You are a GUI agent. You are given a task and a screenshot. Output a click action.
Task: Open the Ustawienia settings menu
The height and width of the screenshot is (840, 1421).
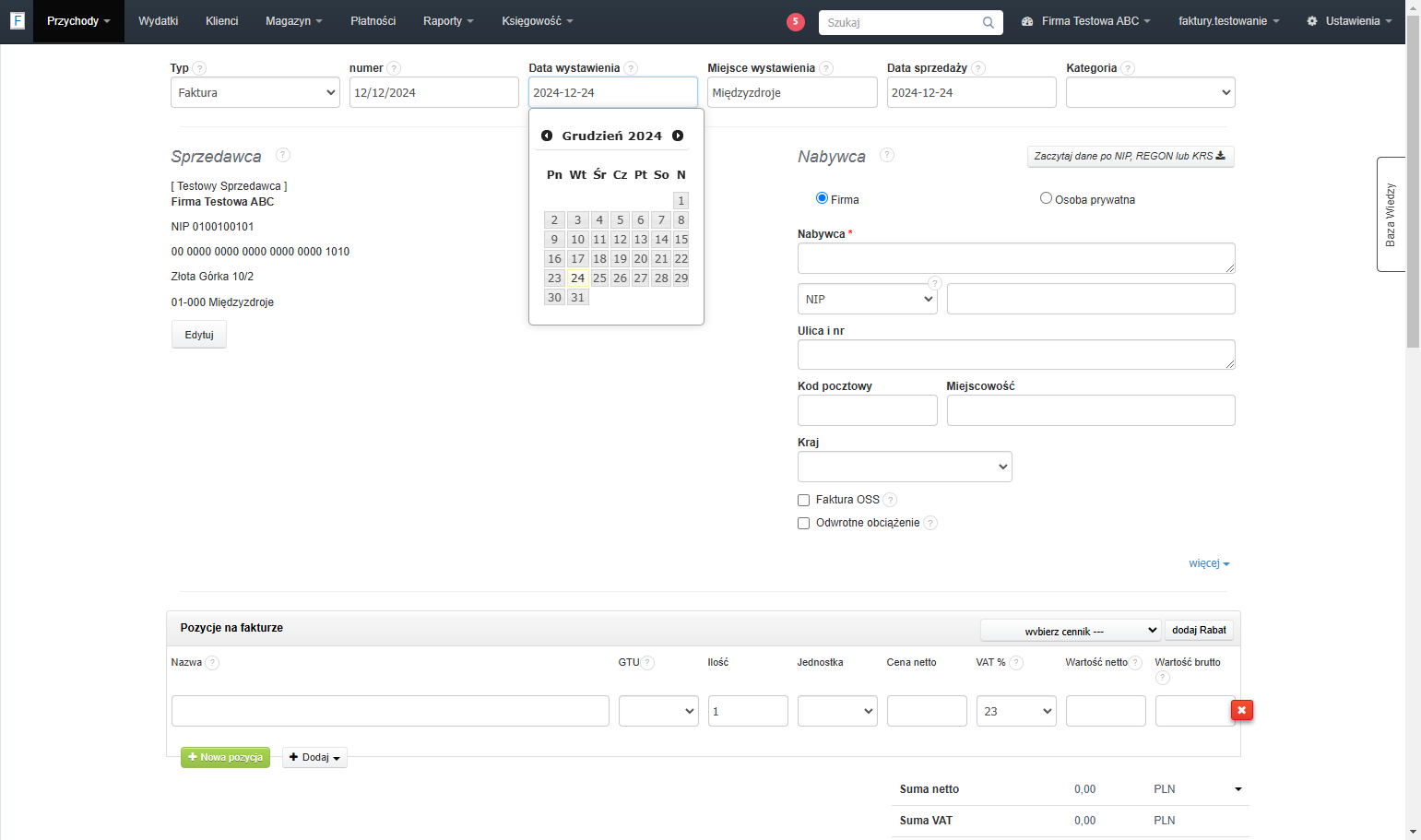[1349, 21]
